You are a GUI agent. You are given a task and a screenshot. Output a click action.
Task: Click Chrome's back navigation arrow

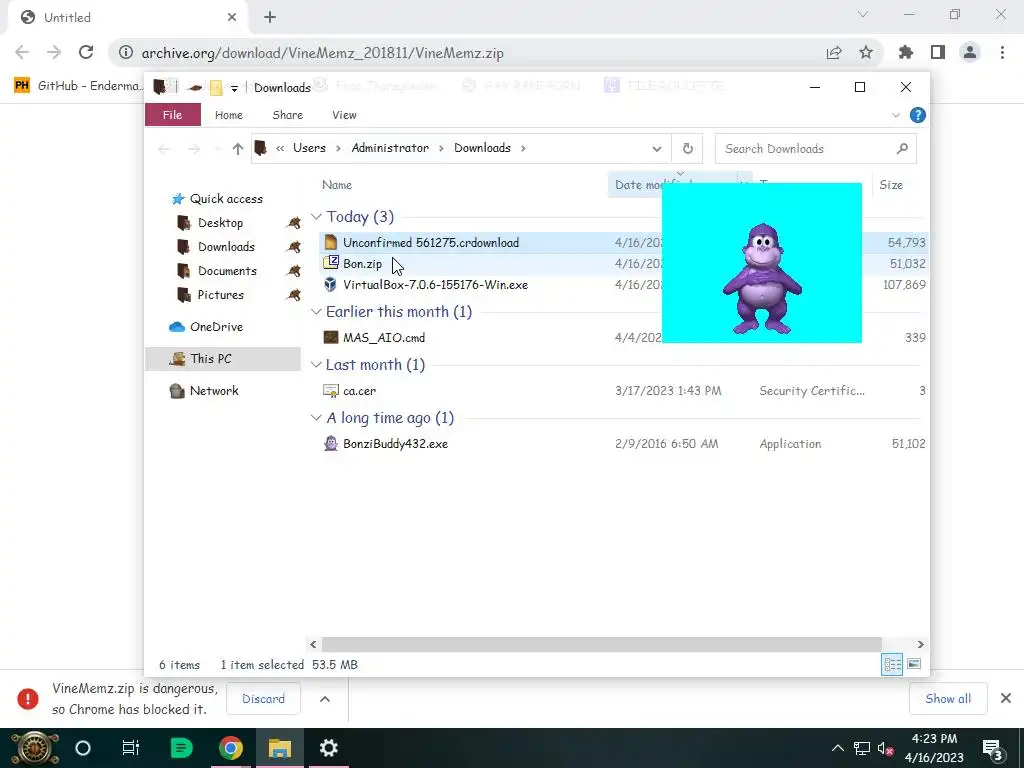[x=22, y=52]
